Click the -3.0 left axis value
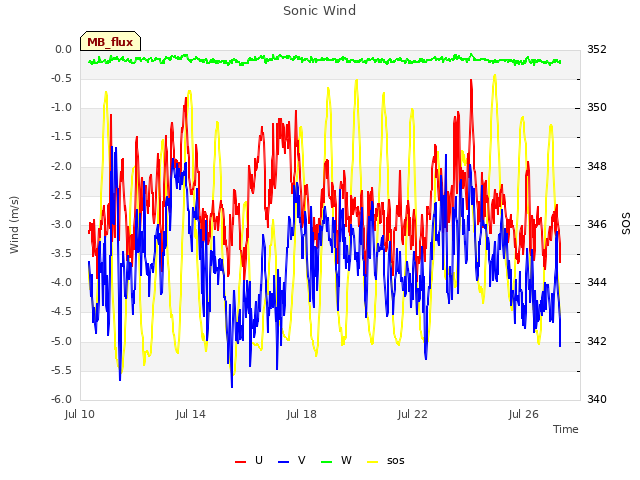The height and width of the screenshot is (480, 640). [x=61, y=224]
